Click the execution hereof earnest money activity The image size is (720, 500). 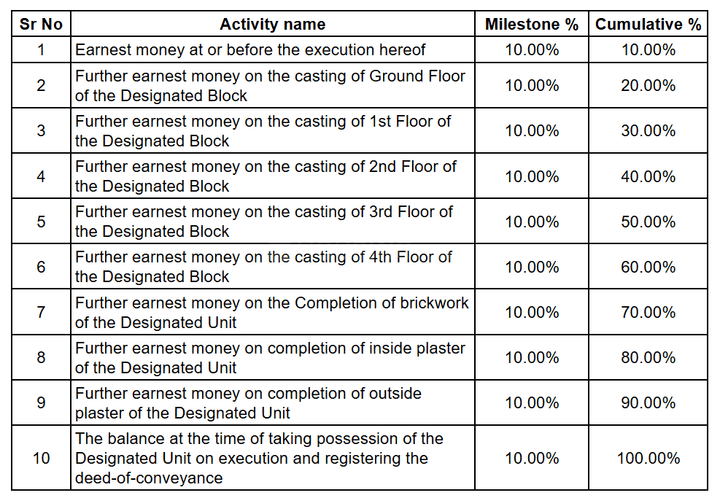click(250, 49)
